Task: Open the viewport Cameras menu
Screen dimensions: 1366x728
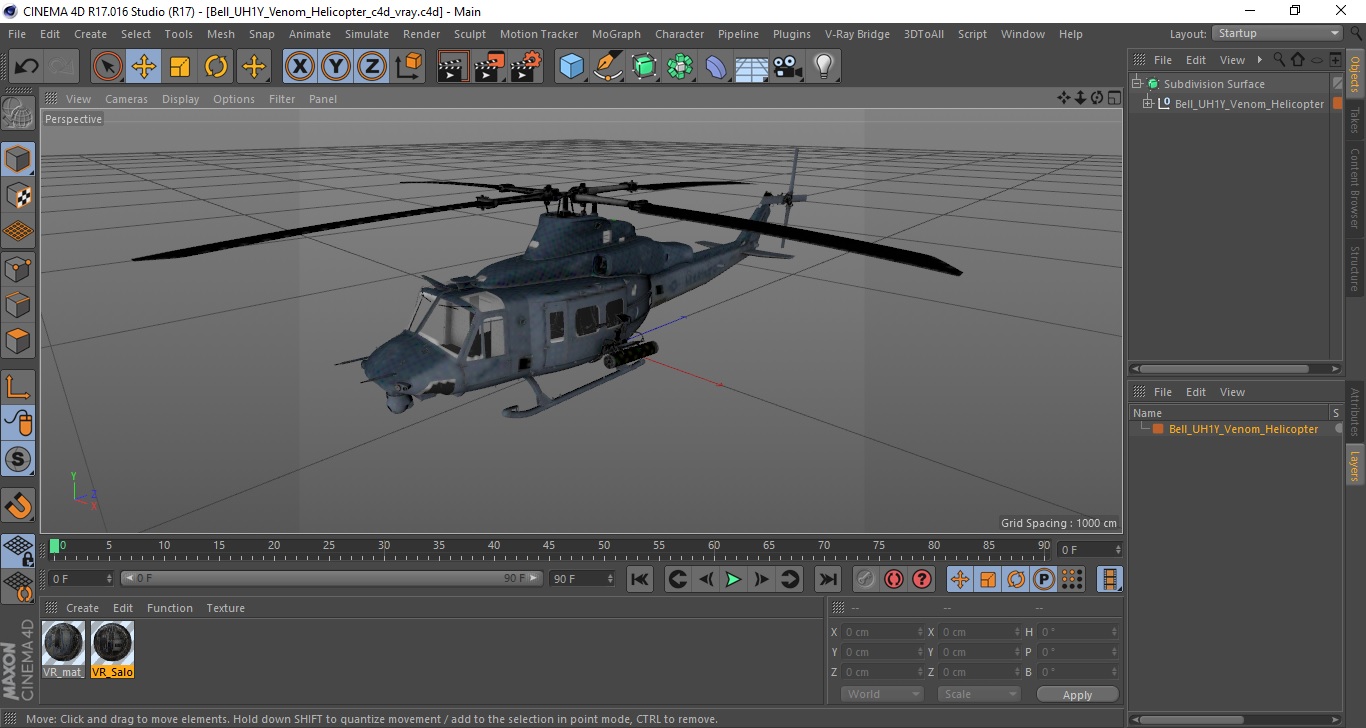Action: click(126, 99)
